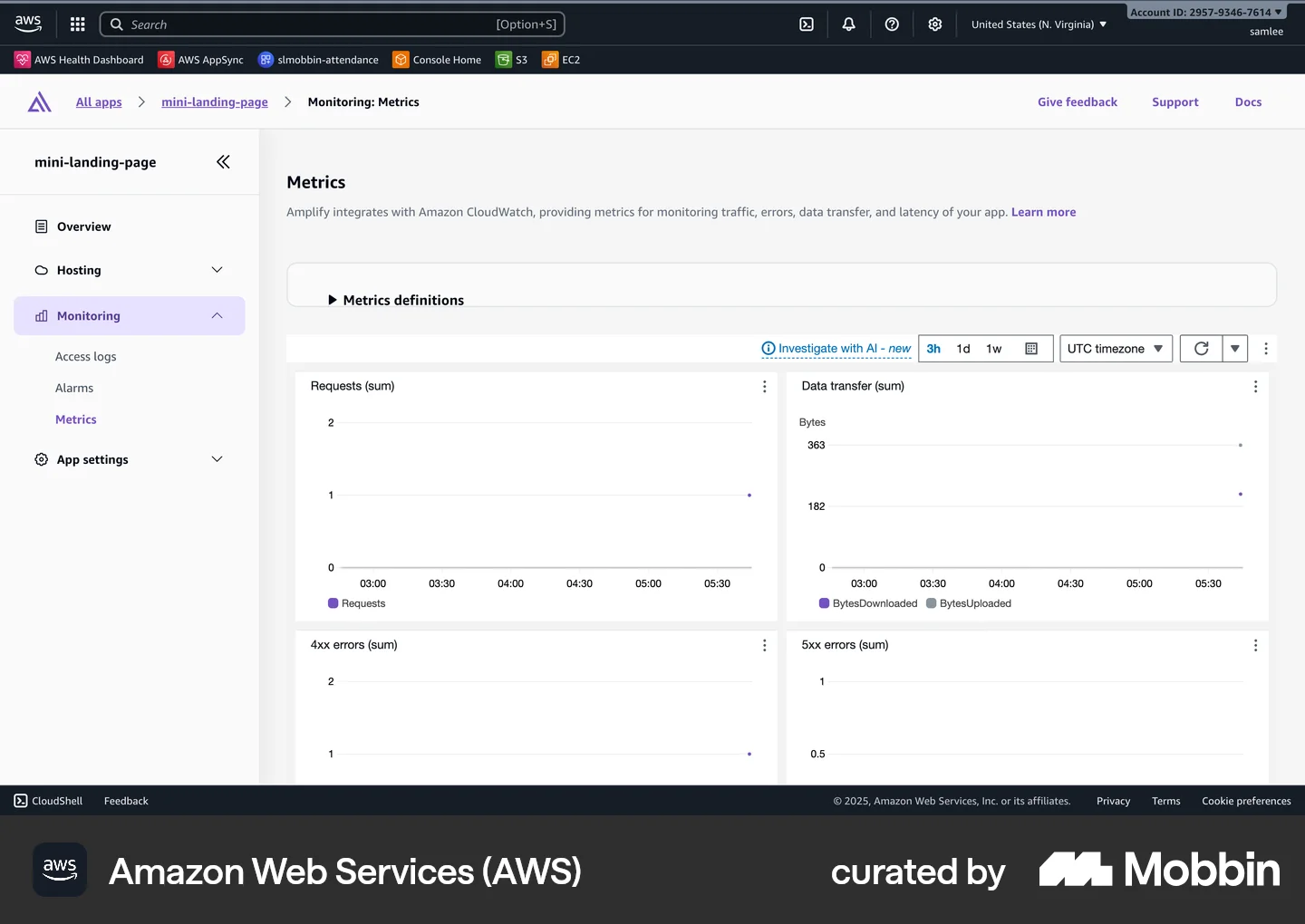Open the help question mark menu
1305x924 pixels.
892,24
